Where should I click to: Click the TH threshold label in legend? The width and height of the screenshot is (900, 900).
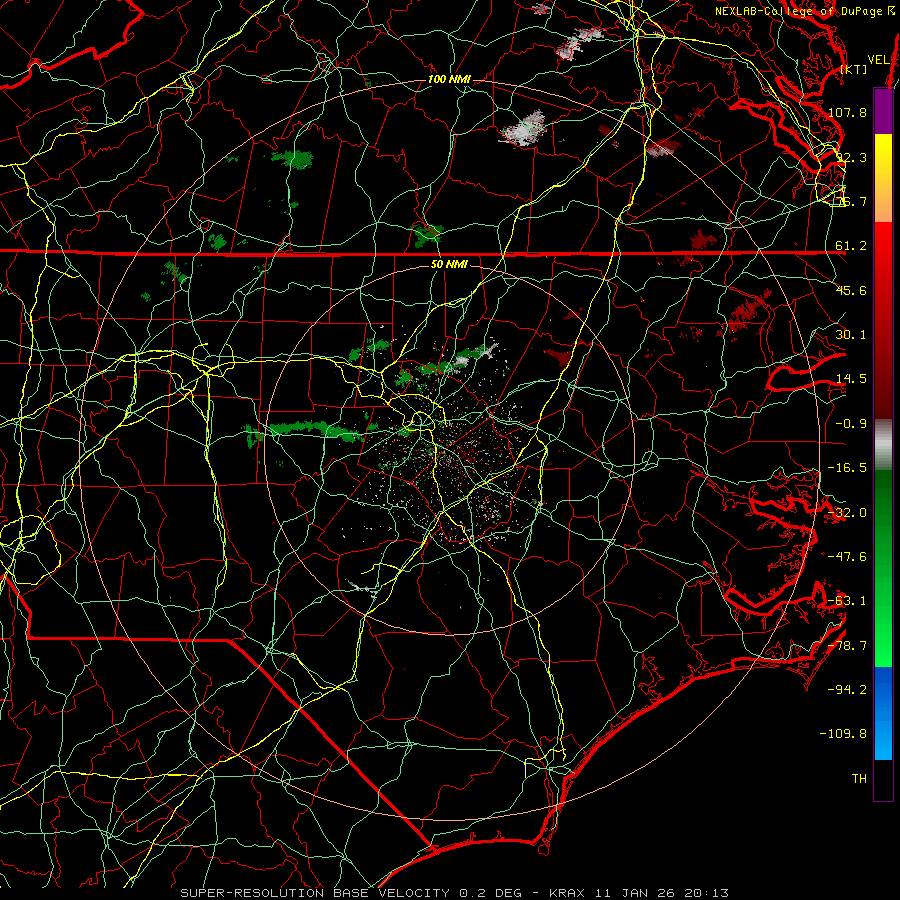coord(859,779)
